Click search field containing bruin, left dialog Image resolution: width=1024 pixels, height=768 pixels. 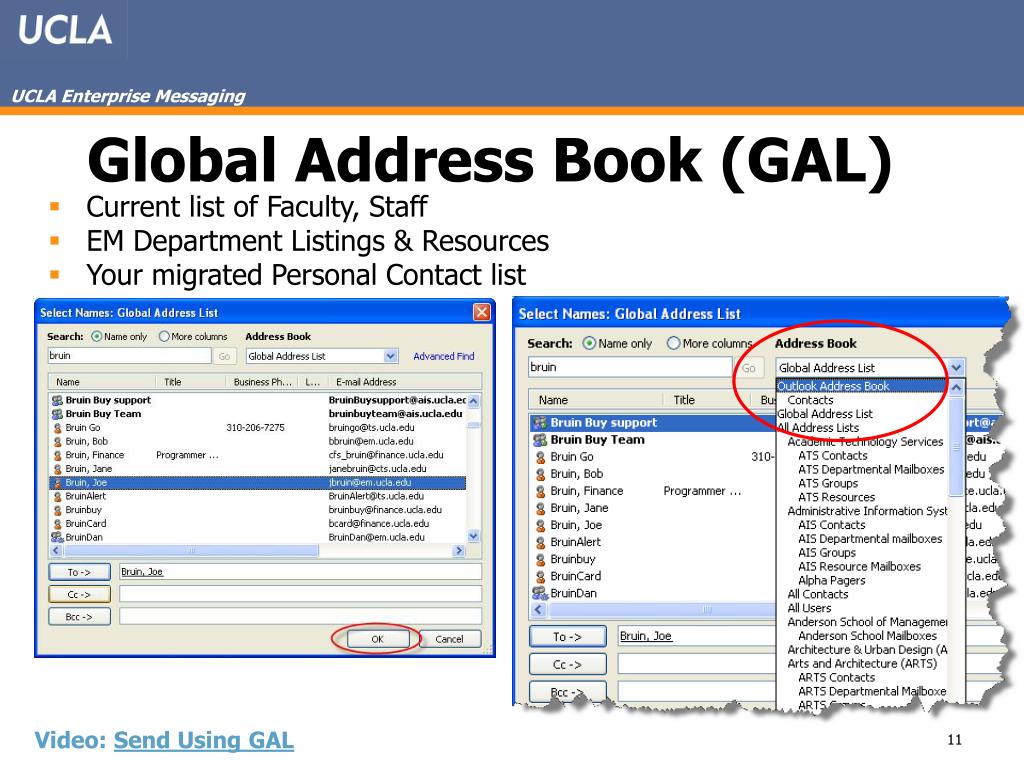(x=129, y=355)
